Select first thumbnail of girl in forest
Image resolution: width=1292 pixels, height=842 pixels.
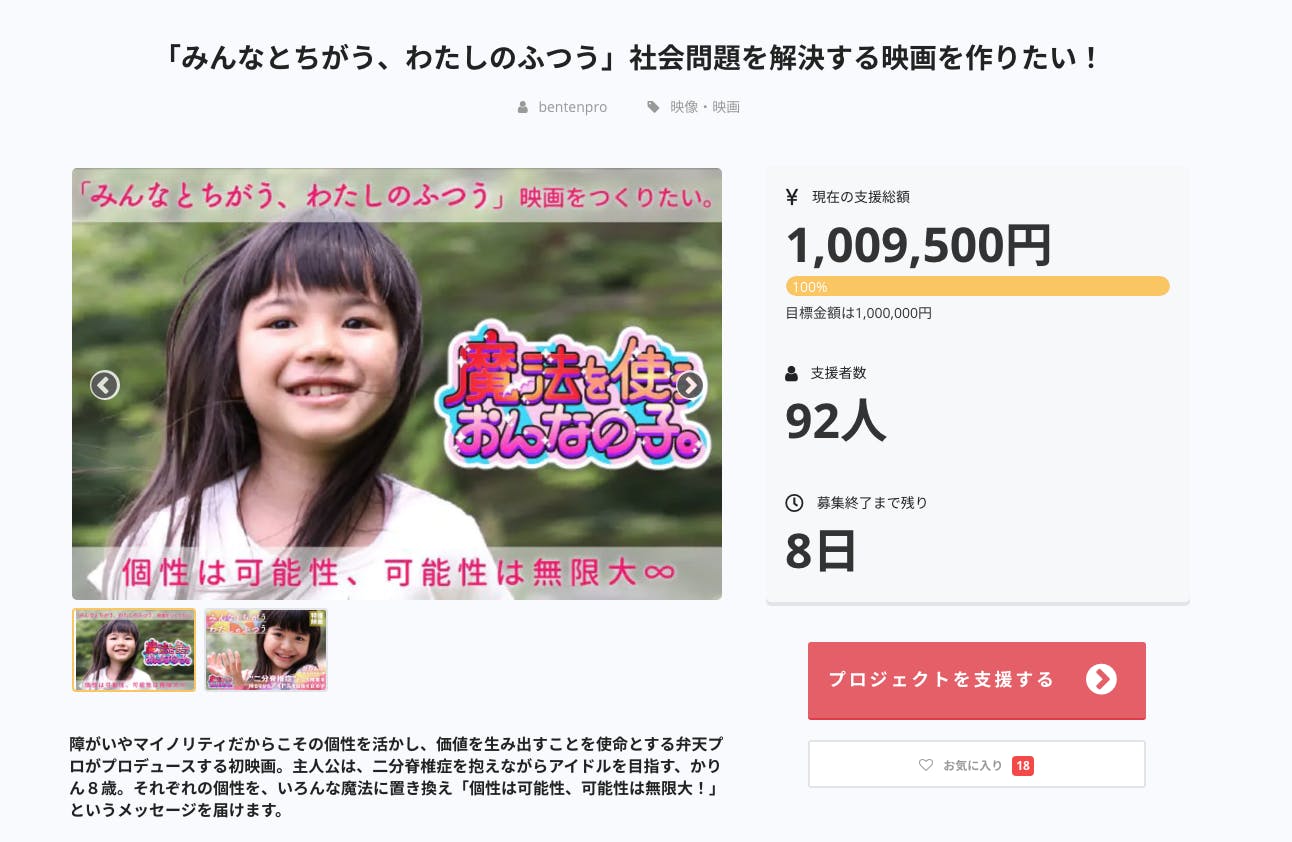[134, 650]
